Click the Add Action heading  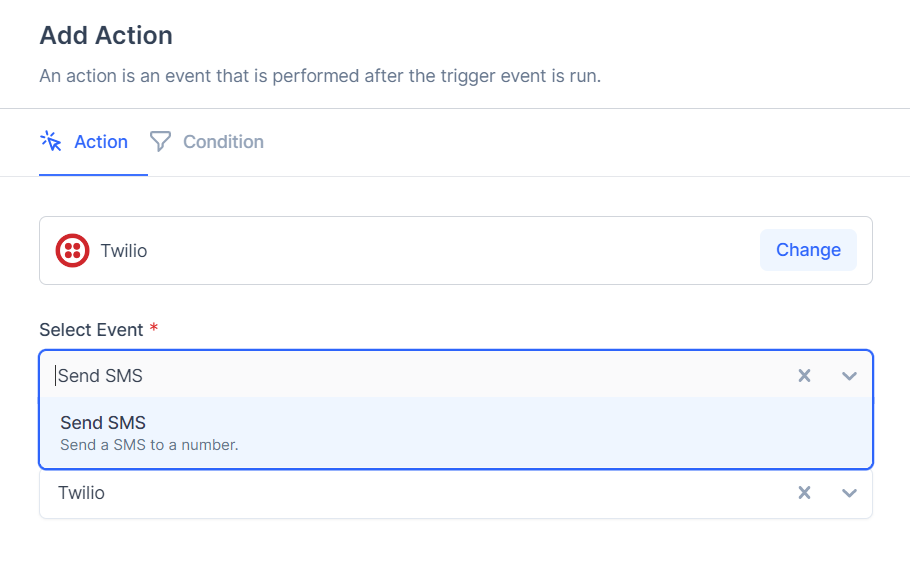106,35
